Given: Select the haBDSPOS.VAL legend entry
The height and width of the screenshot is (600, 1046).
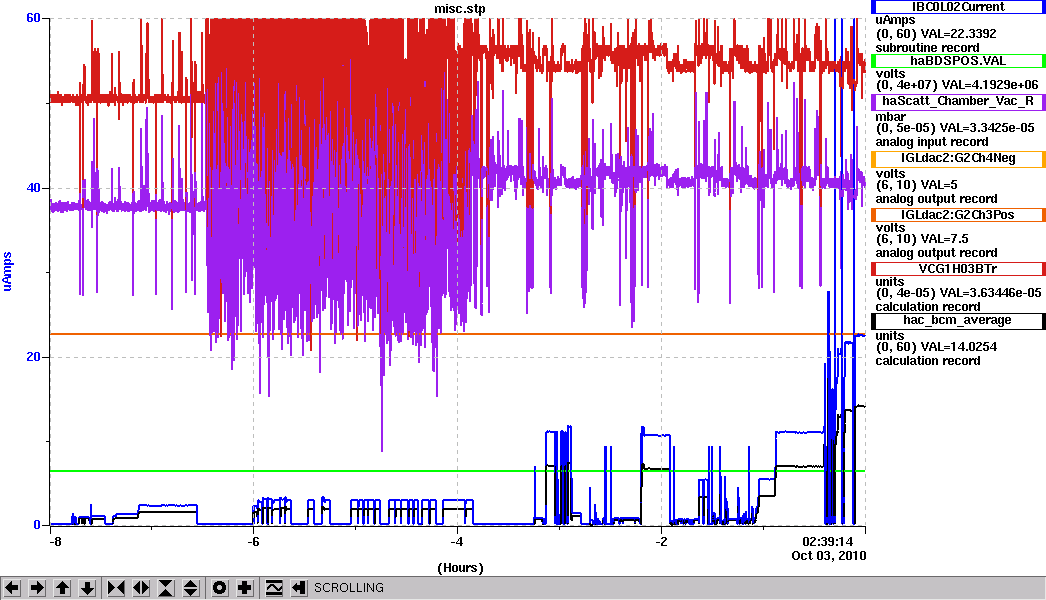Looking at the screenshot, I should (x=958, y=61).
